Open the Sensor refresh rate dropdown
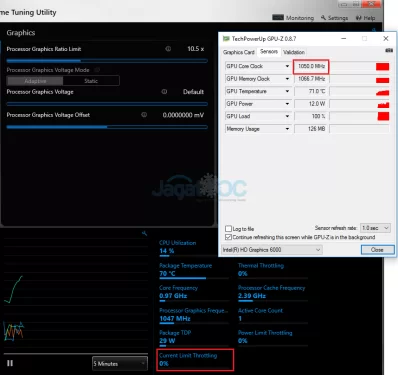The height and width of the screenshot is (375, 398). click(375, 228)
